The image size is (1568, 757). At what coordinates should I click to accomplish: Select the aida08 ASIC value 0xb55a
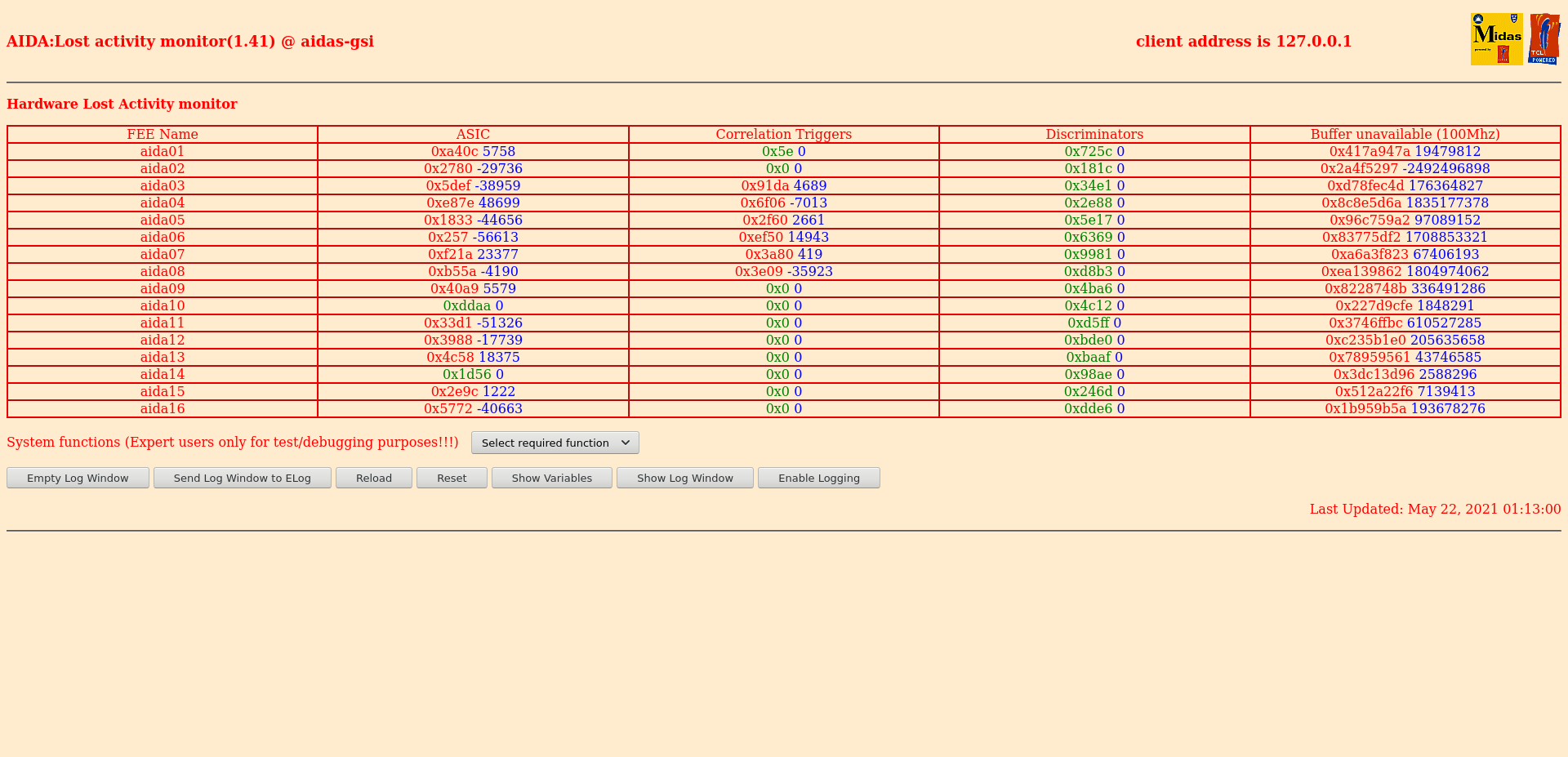[x=452, y=271]
